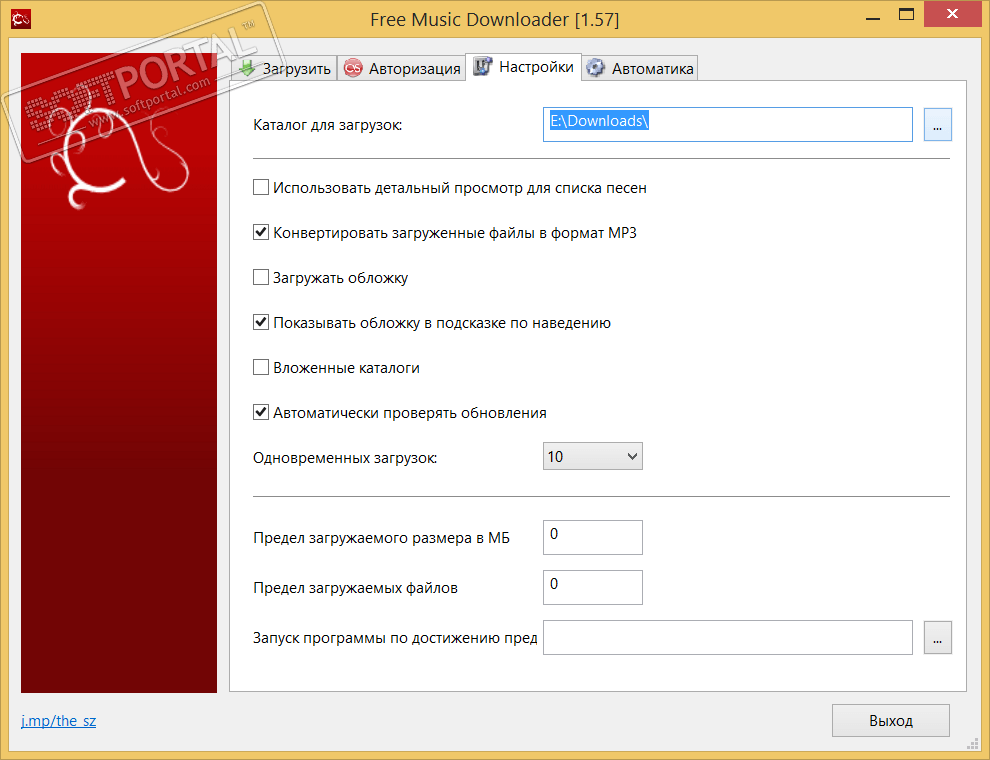Open the Загрузить tab
Image resolution: width=990 pixels, height=760 pixels.
pos(285,68)
